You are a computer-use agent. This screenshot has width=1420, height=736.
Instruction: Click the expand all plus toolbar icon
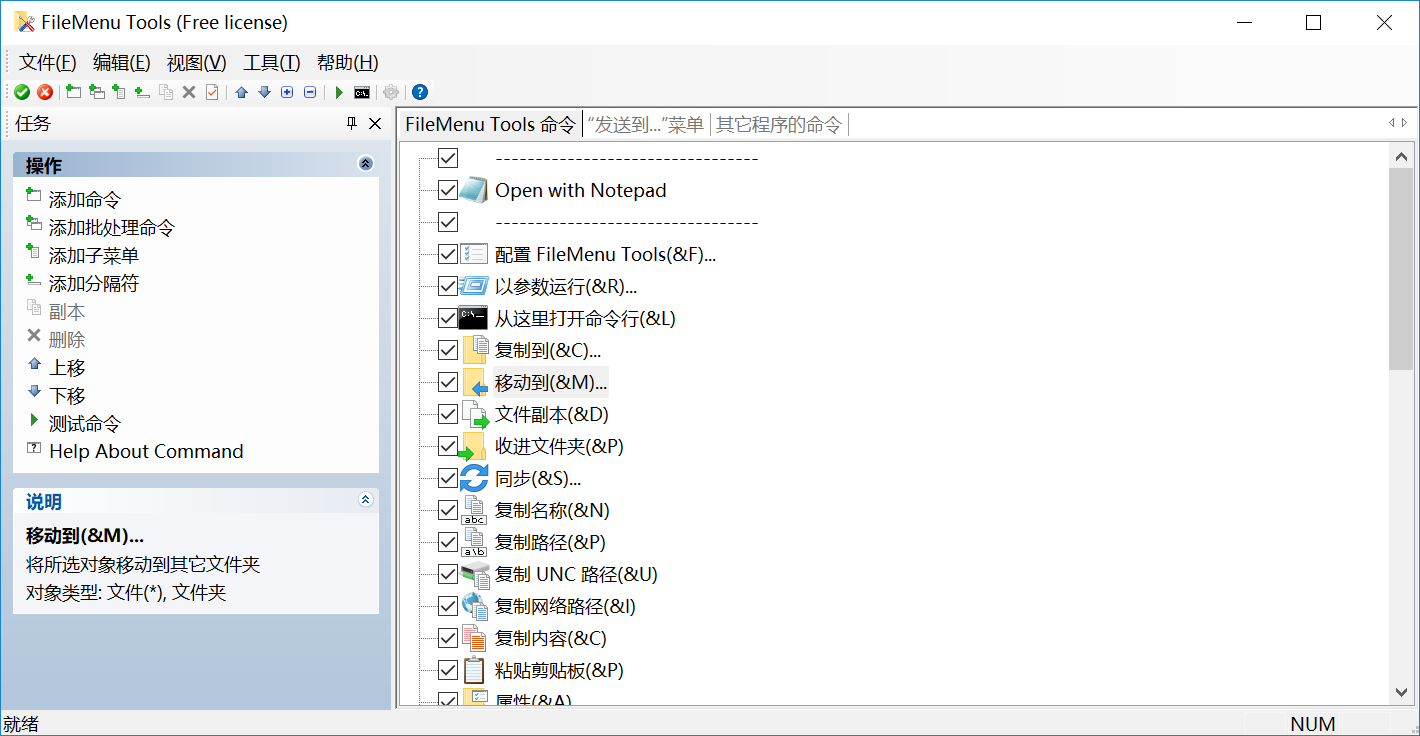[x=287, y=92]
